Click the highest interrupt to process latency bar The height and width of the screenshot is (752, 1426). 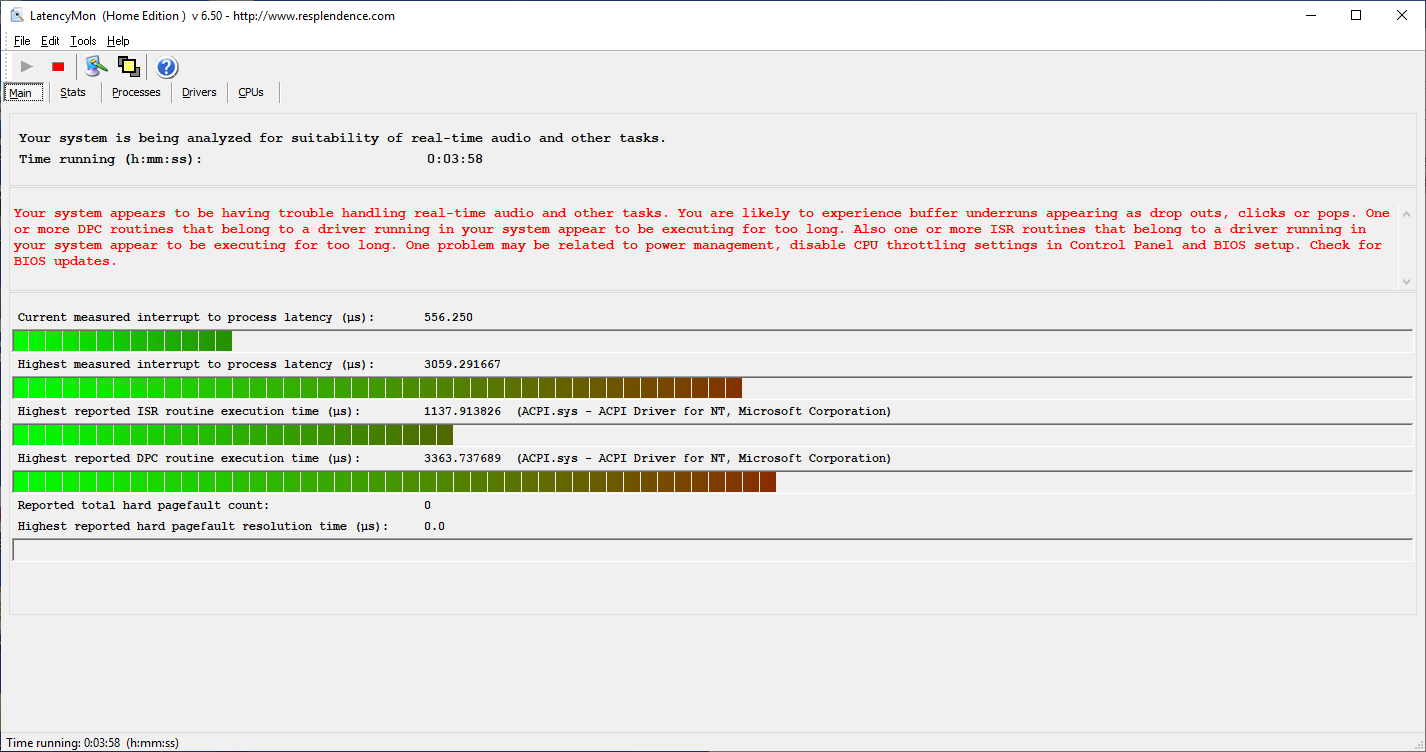[713, 388]
